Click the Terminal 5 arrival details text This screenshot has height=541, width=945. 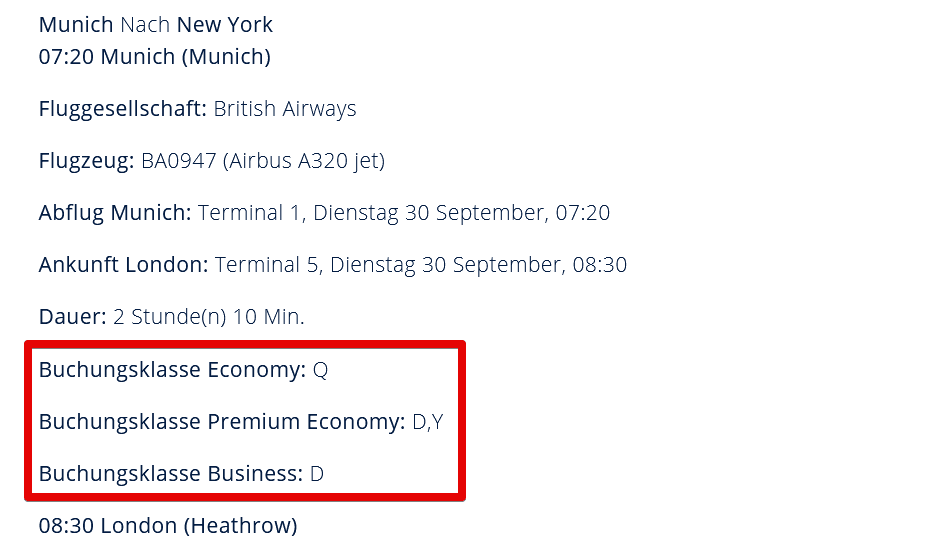pos(421,265)
